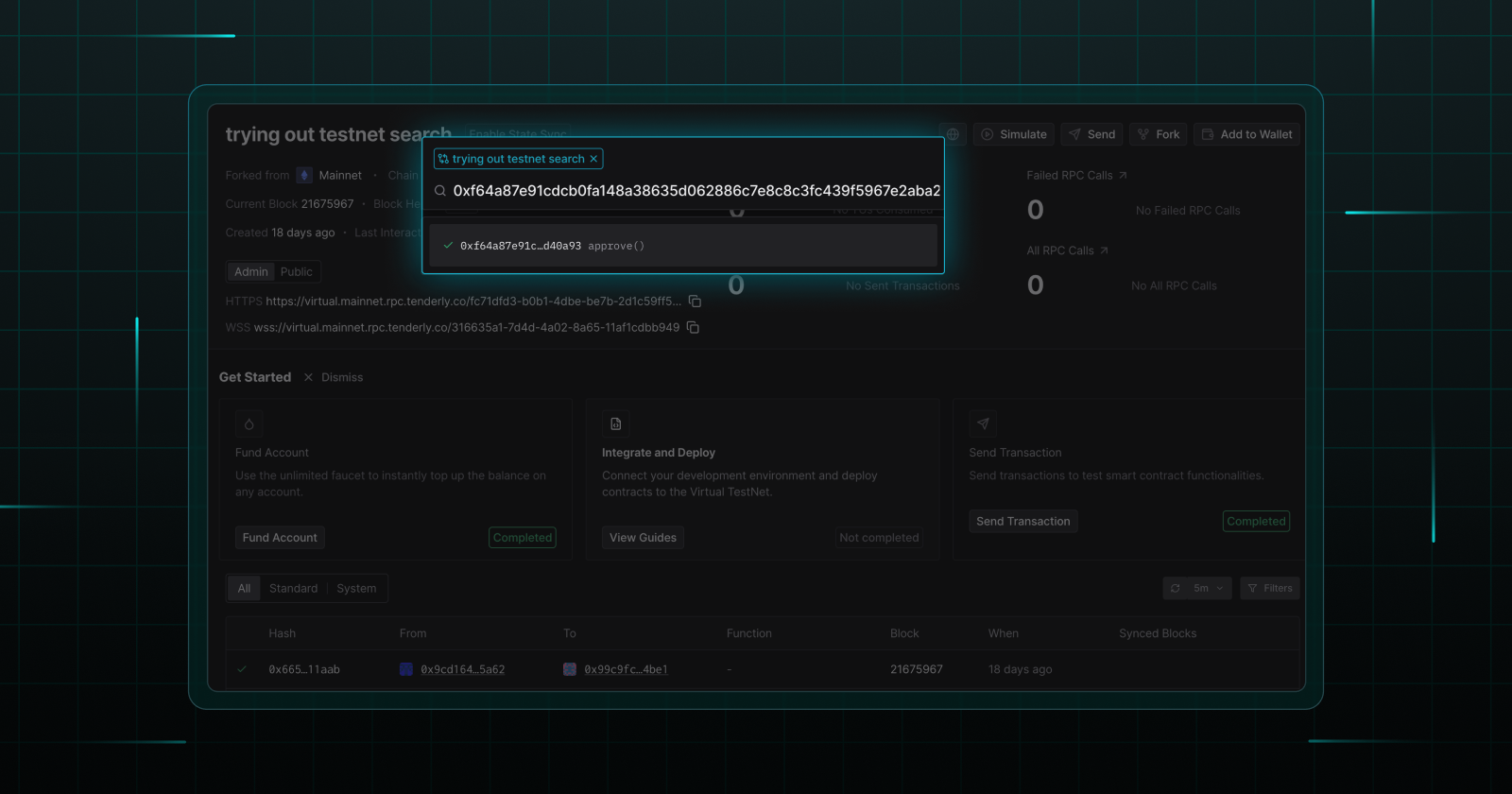Click the avatar icon beside 0x99c9fc…4be1
Image resolution: width=1512 pixels, height=794 pixels.
pos(570,669)
